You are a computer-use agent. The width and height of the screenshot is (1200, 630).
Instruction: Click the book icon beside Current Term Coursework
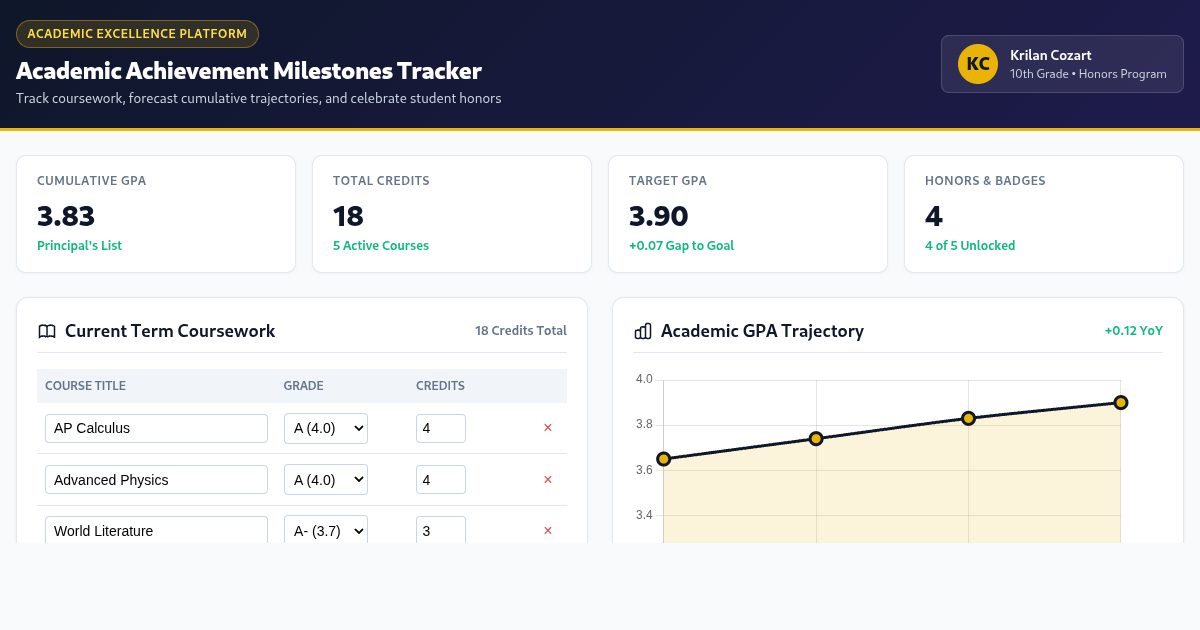[x=47, y=331]
